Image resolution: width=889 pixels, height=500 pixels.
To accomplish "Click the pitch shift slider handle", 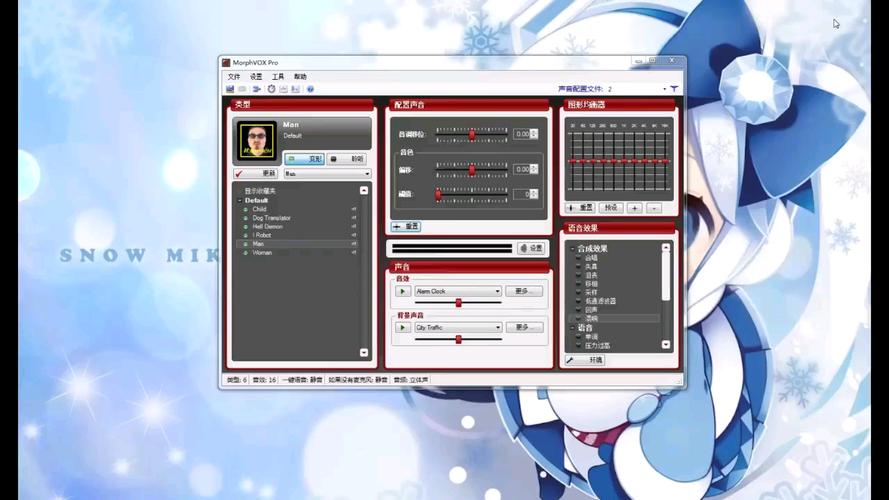I will point(472,134).
